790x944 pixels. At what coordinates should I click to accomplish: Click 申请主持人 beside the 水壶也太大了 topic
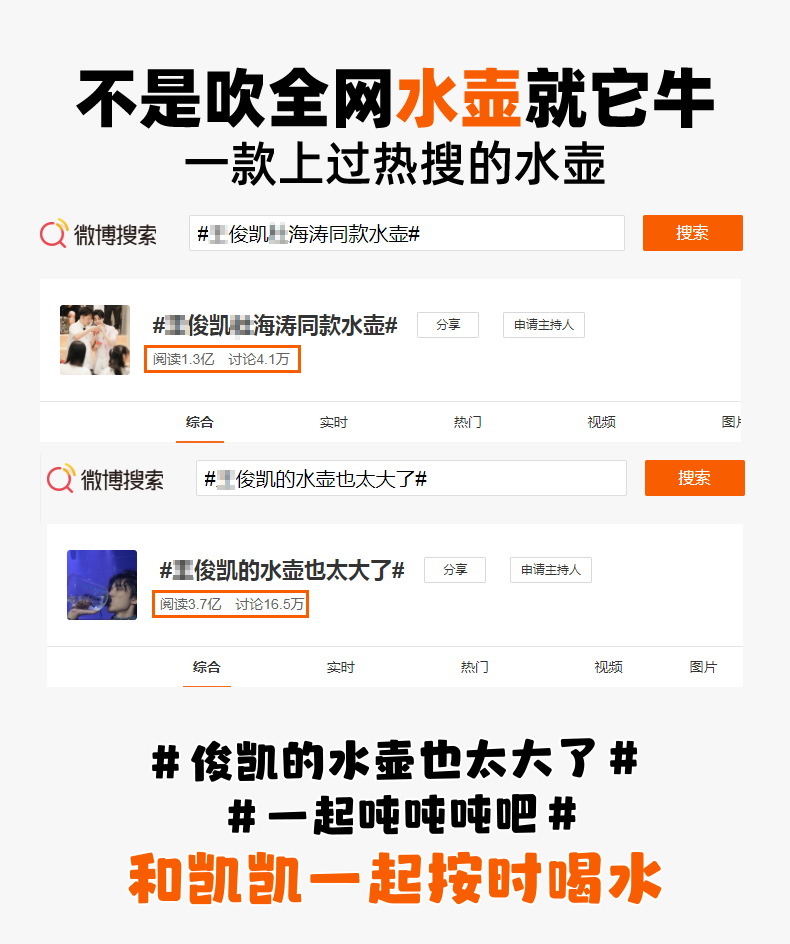point(551,570)
